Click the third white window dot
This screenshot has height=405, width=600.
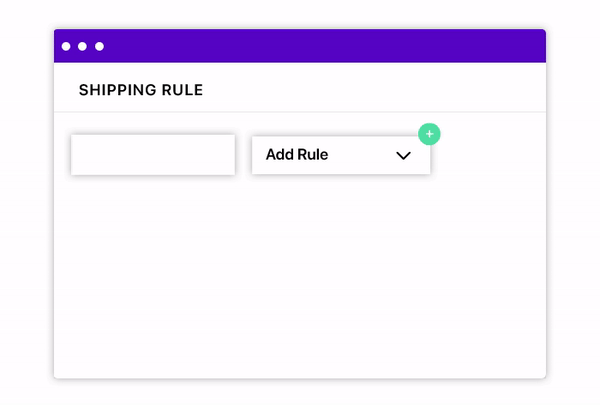point(99,46)
